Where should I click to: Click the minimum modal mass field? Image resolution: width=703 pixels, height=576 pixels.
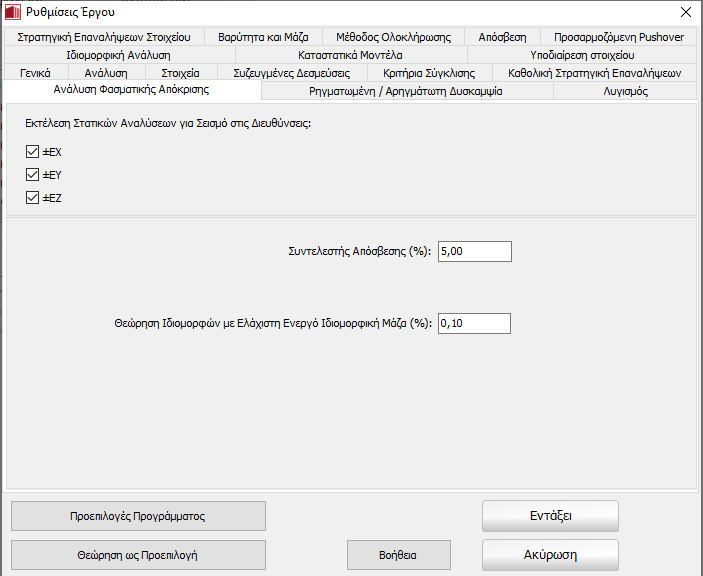coord(473,323)
